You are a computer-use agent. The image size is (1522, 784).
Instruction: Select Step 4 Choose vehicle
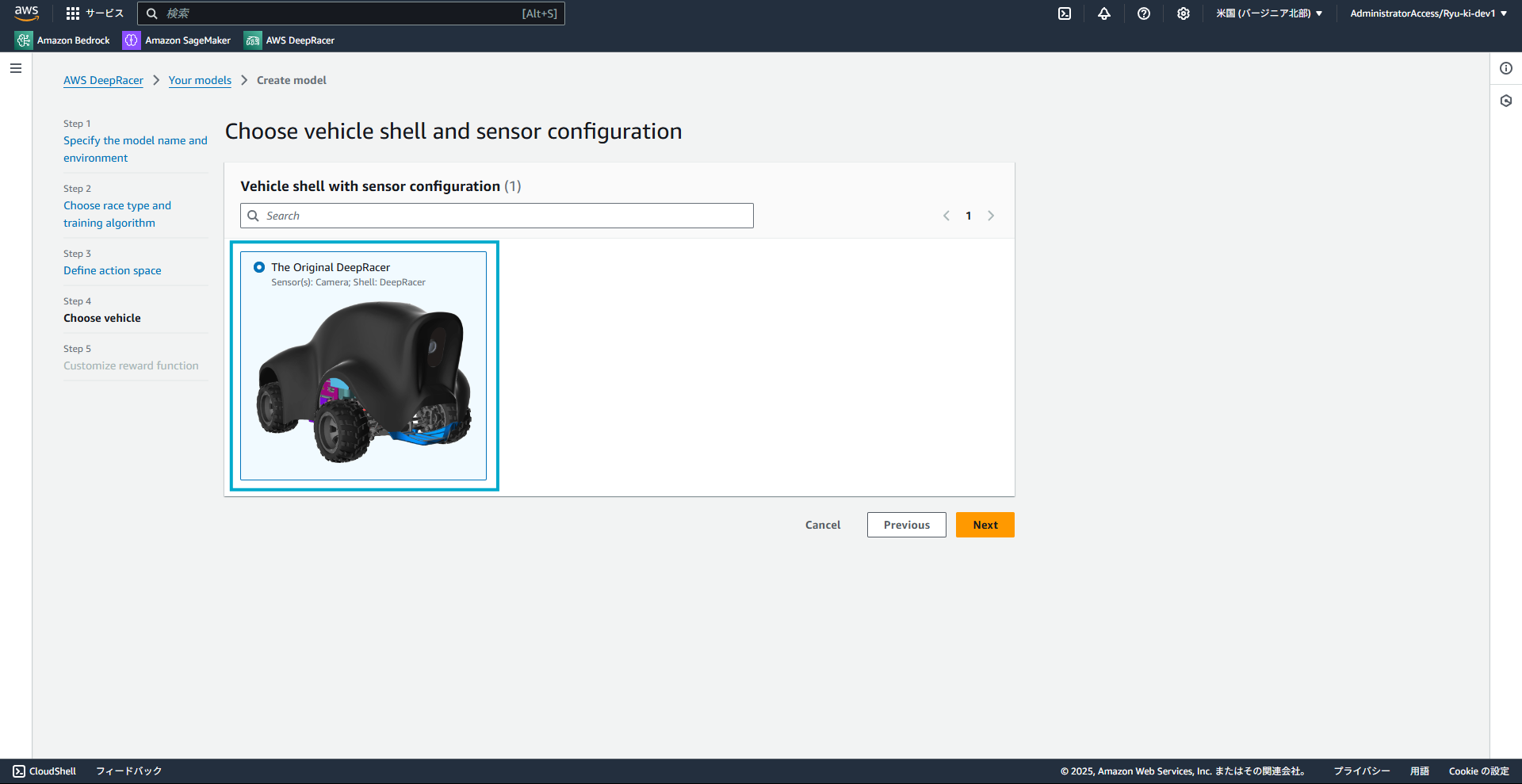pos(102,318)
